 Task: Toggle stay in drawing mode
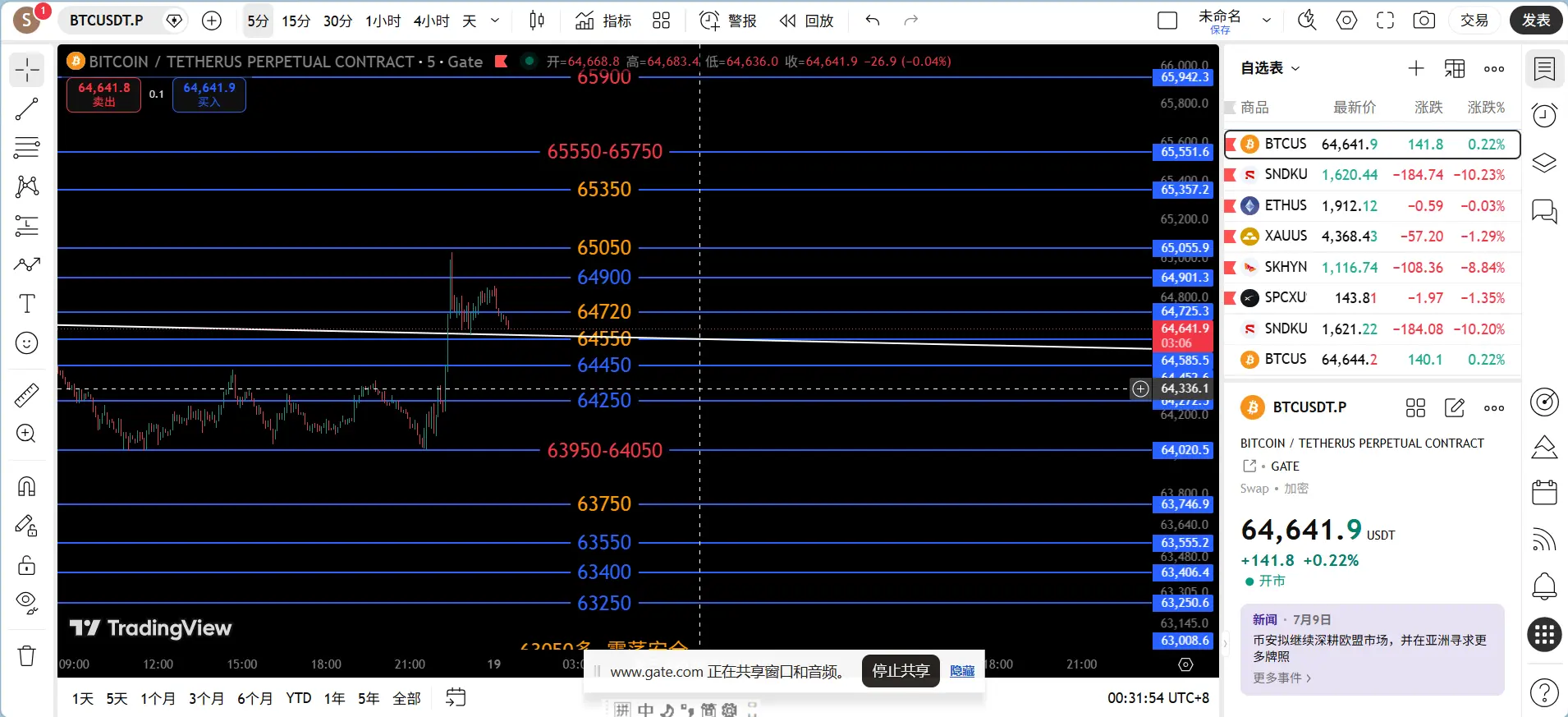coord(27,526)
